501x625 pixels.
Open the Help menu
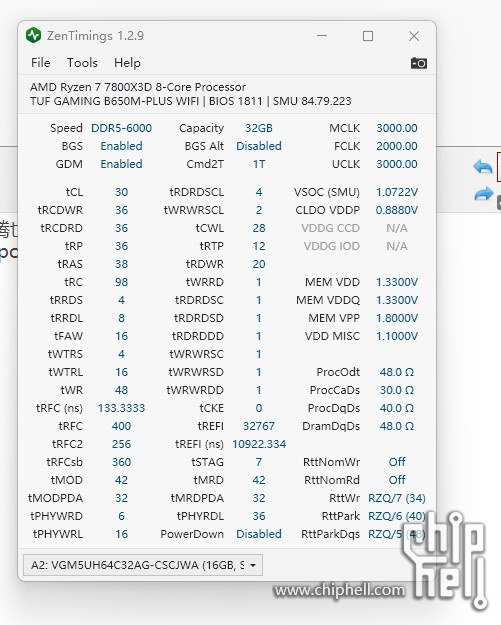(x=127, y=63)
